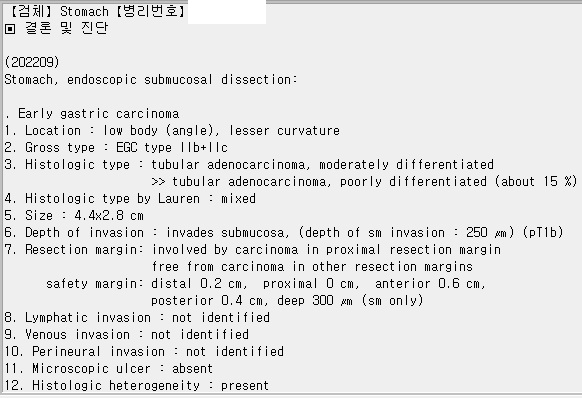Click the line Stomach, endoscopic submucosal dissection
This screenshot has height=398, width=582.
tap(151, 79)
